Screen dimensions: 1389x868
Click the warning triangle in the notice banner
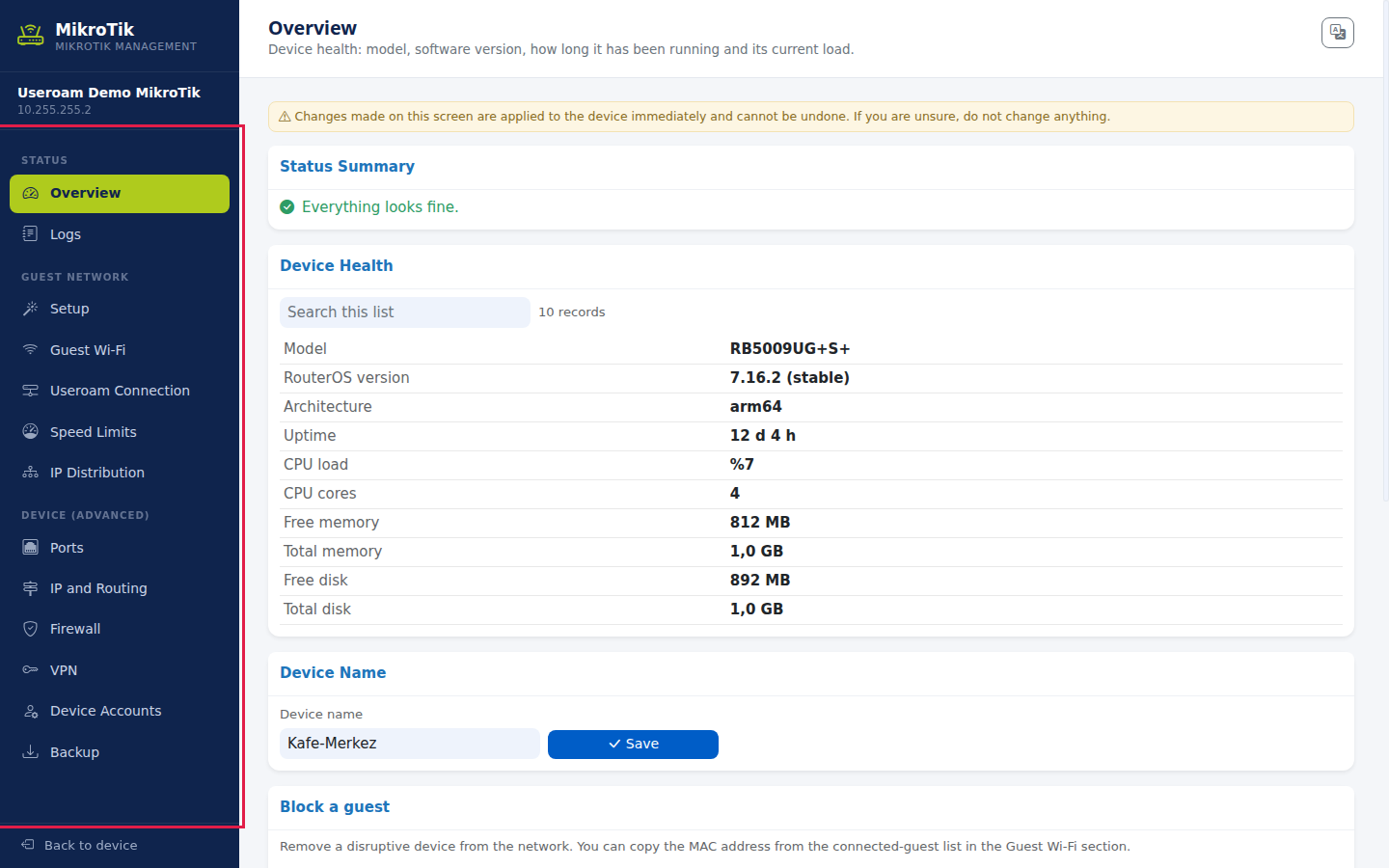click(x=285, y=117)
